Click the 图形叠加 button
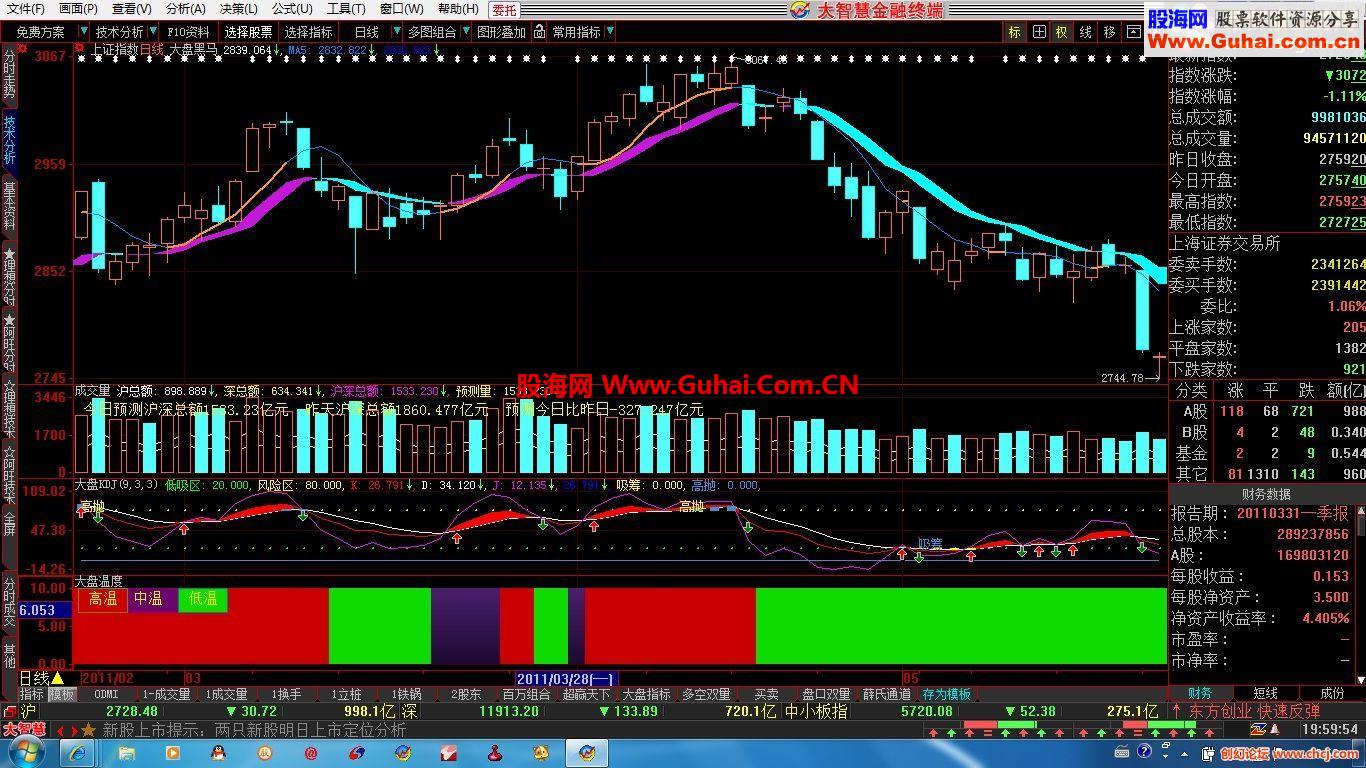Image resolution: width=1366 pixels, height=768 pixels. [x=501, y=32]
